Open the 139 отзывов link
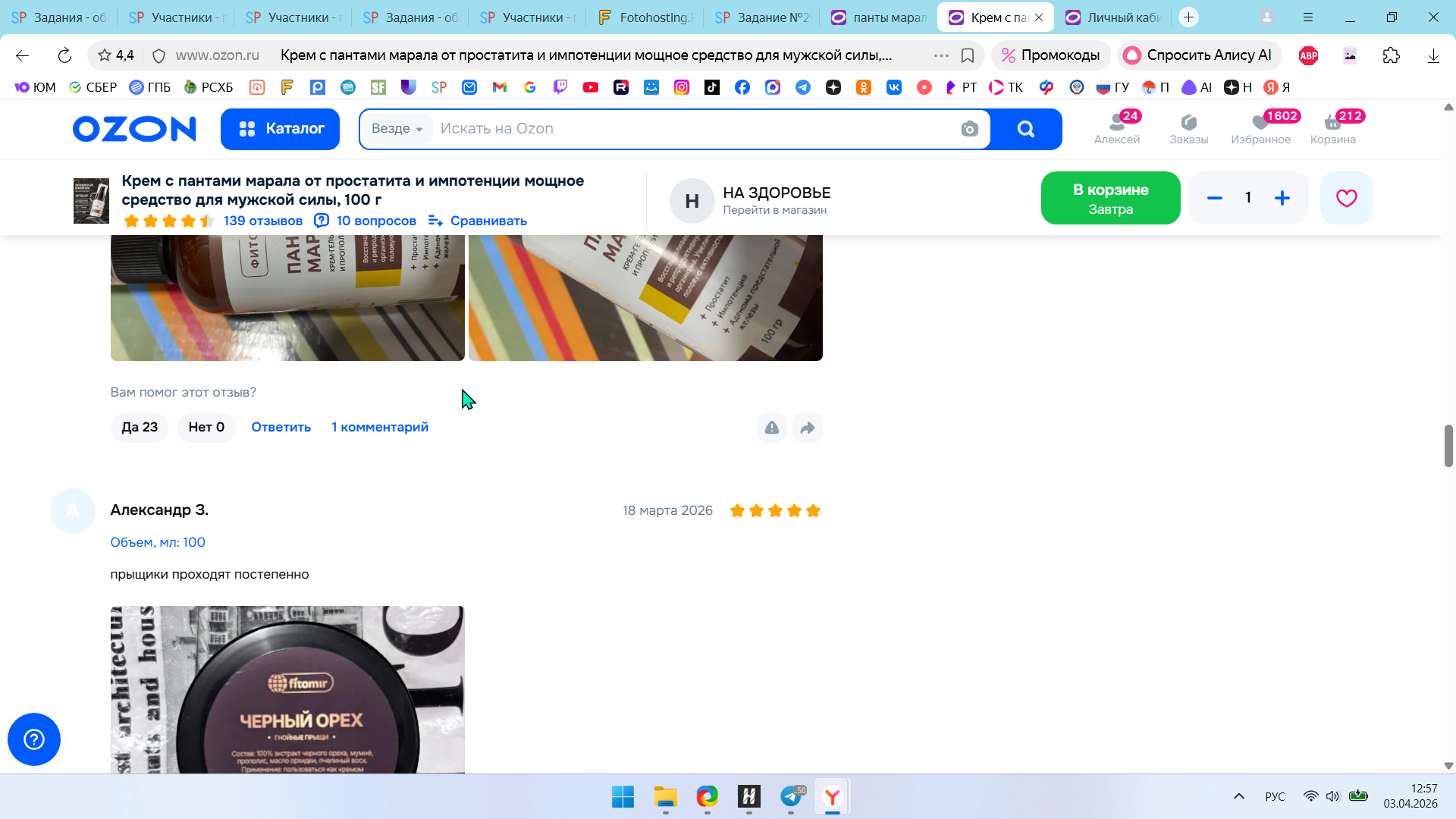The width and height of the screenshot is (1456, 819). coord(262,221)
